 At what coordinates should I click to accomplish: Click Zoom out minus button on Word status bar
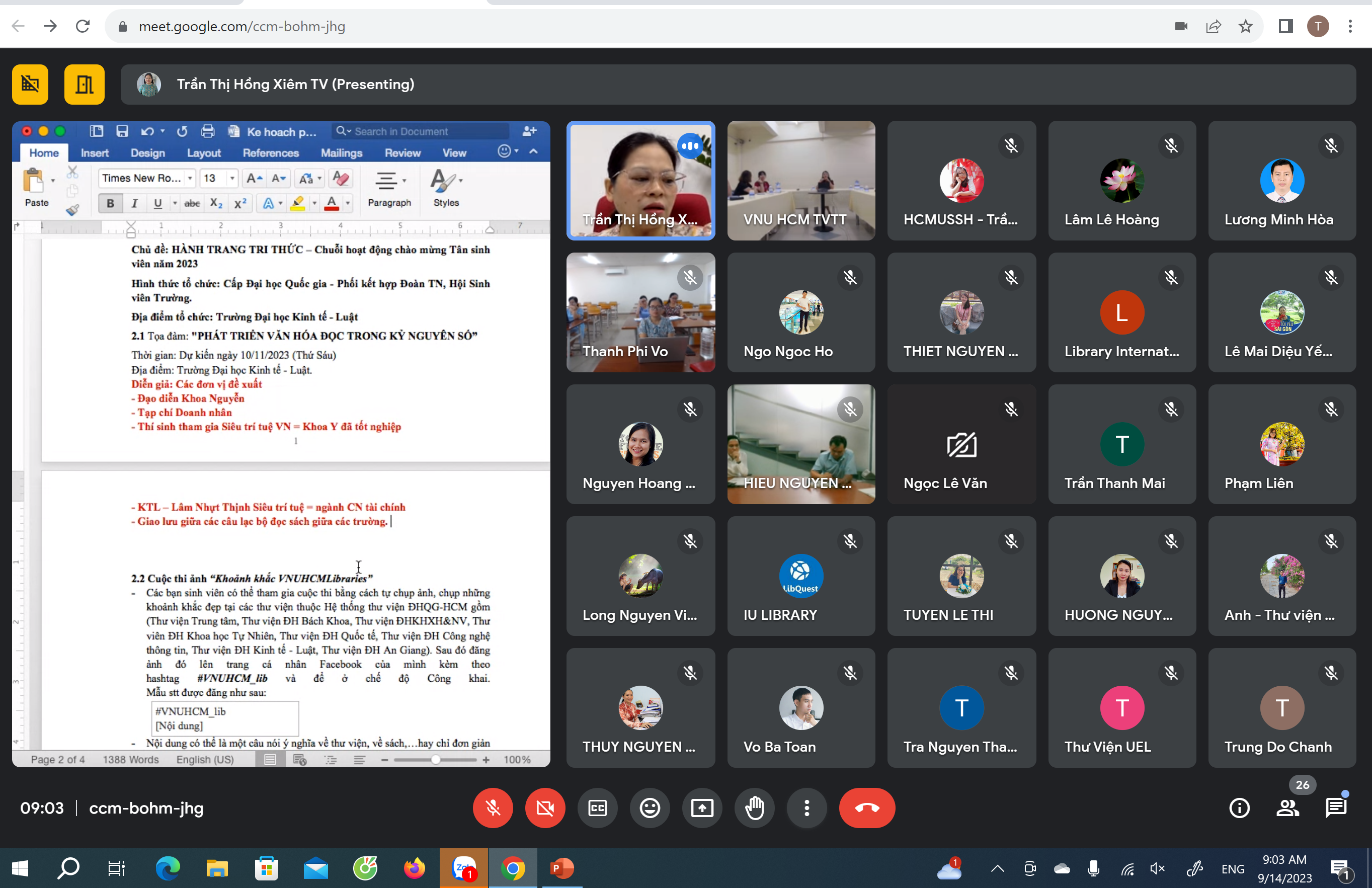384,759
